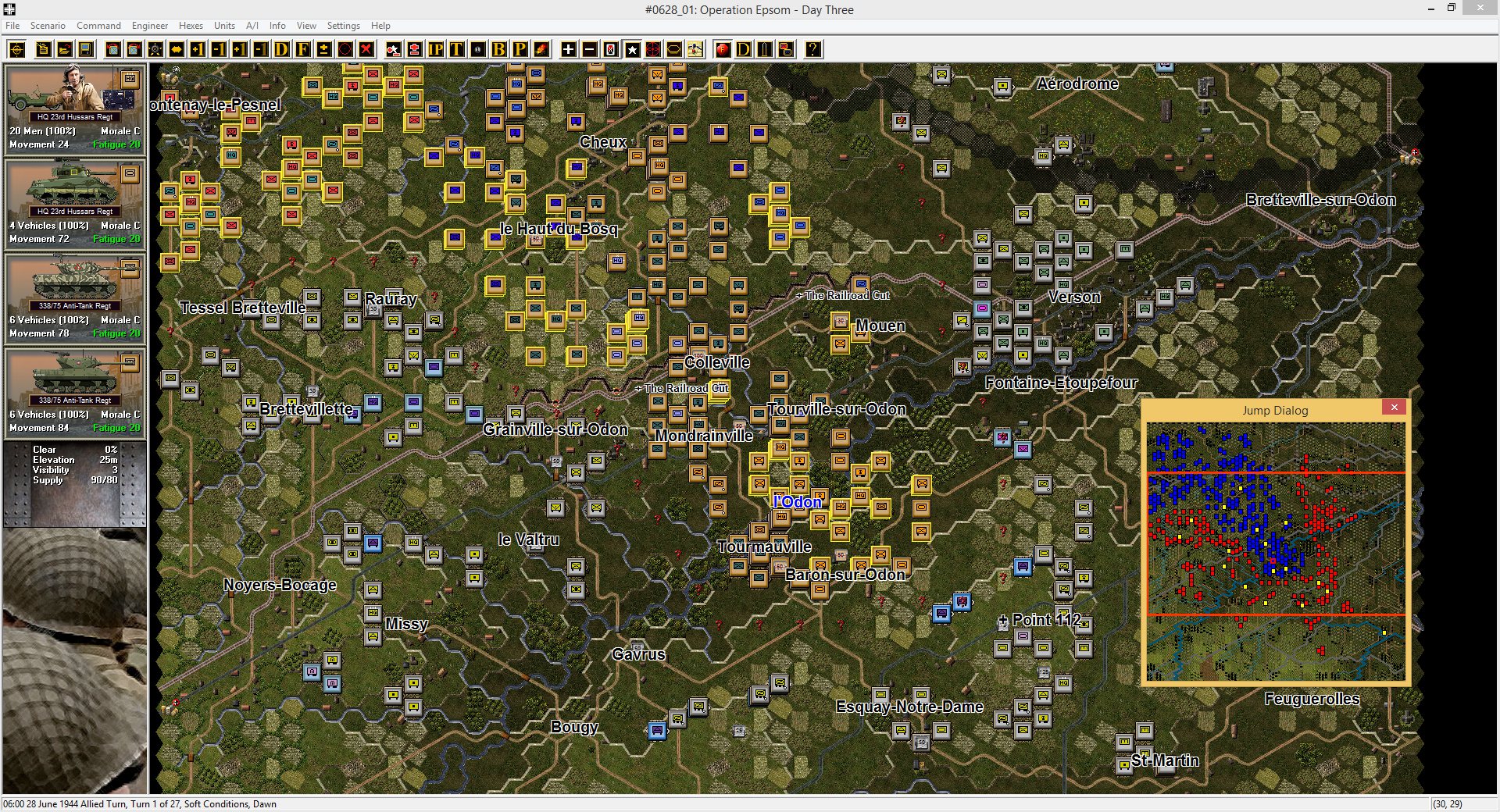
Task: Toggle the red reticle toolbar button
Action: pos(653,50)
